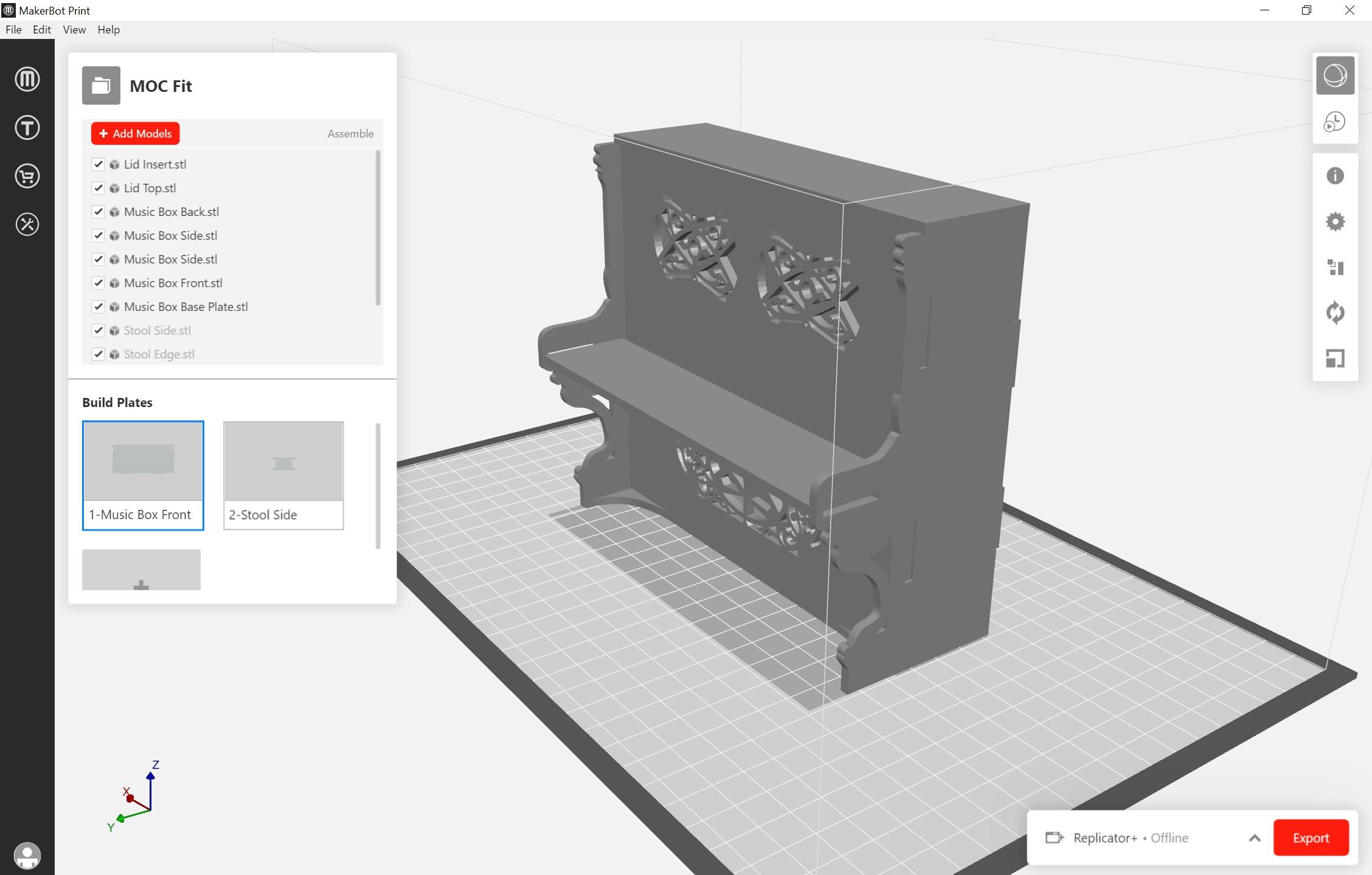Uncheck the Music Box Base Plate.stl checkbox

point(98,307)
